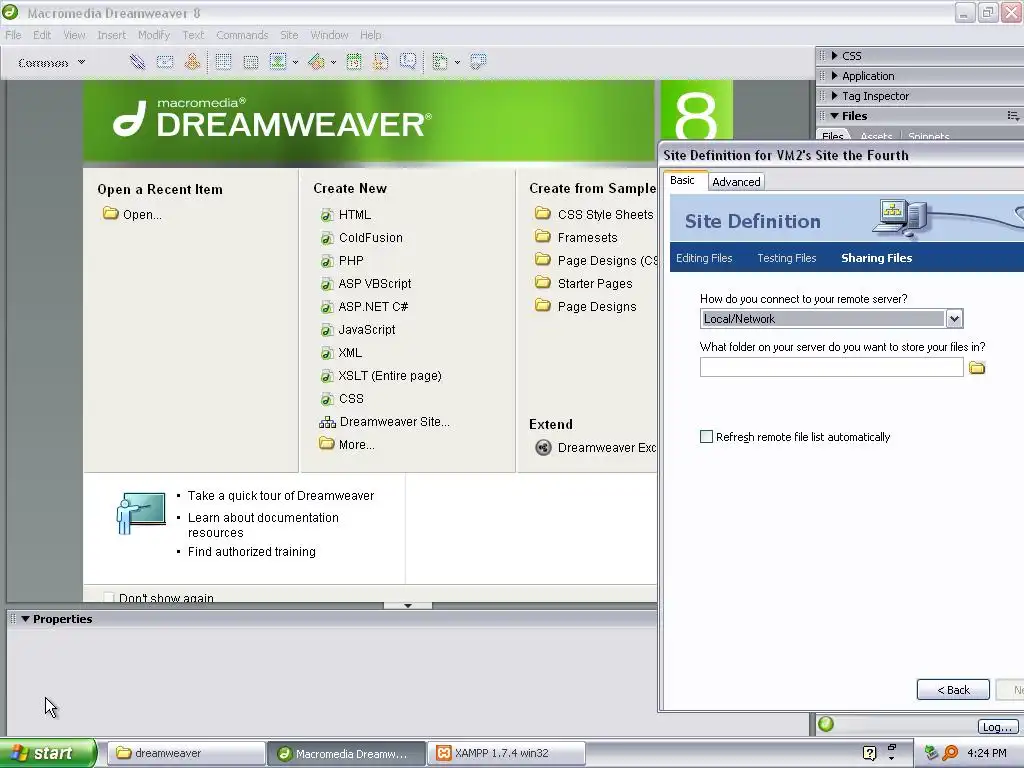Click the More... folder link
The image size is (1024, 768).
[347, 445]
